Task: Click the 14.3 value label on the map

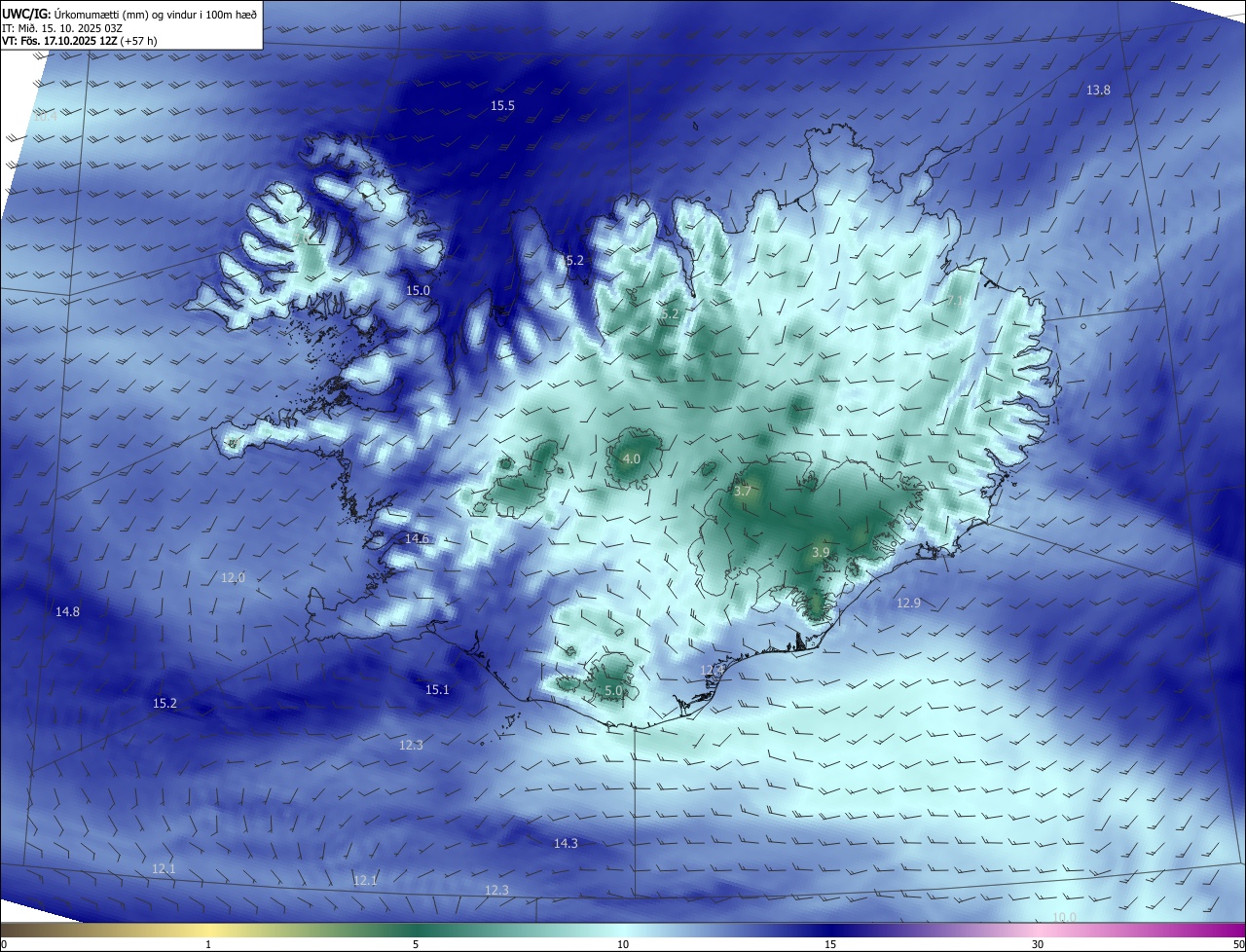Action: coord(566,843)
